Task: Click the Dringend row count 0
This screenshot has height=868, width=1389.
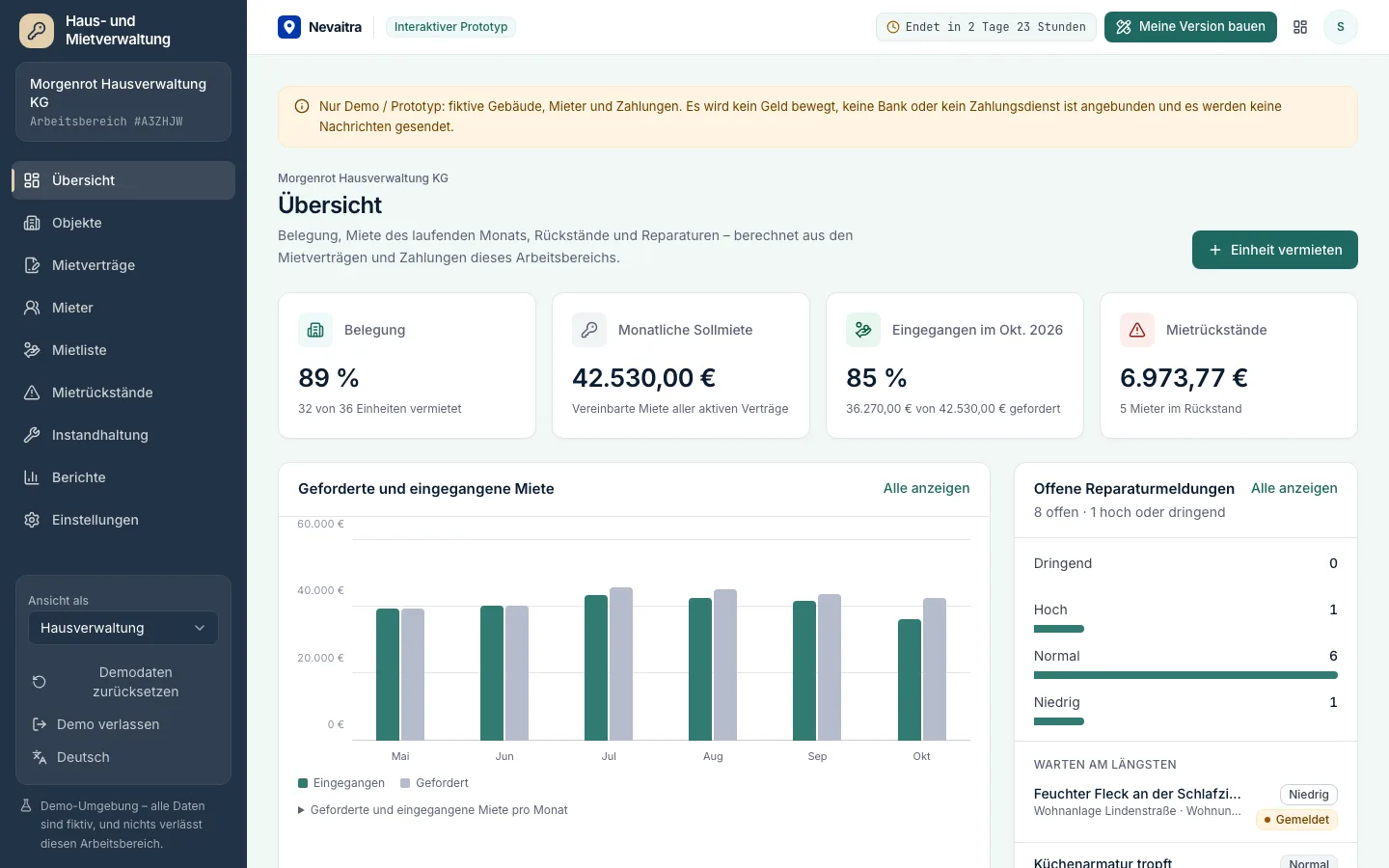Action: click(x=1333, y=563)
